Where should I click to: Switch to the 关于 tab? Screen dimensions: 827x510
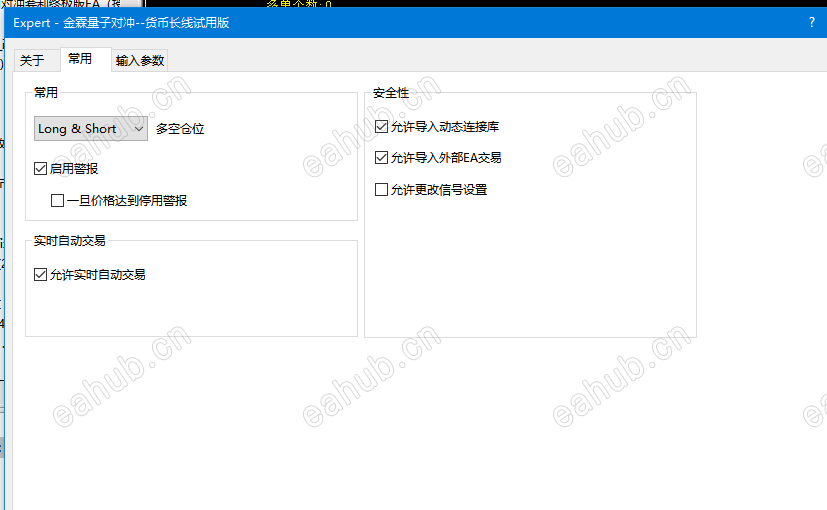[x=35, y=60]
